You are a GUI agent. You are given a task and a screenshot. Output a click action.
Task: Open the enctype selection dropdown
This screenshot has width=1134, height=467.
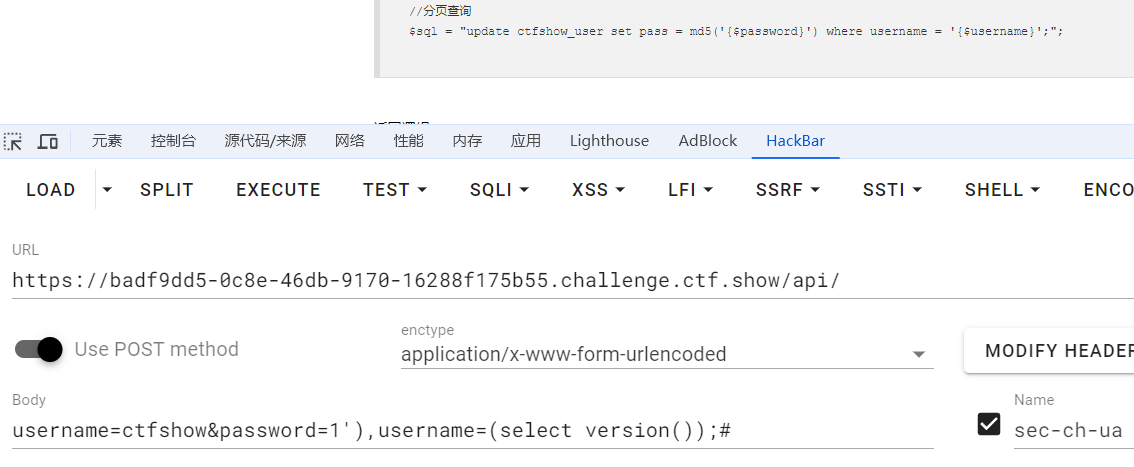pos(666,354)
